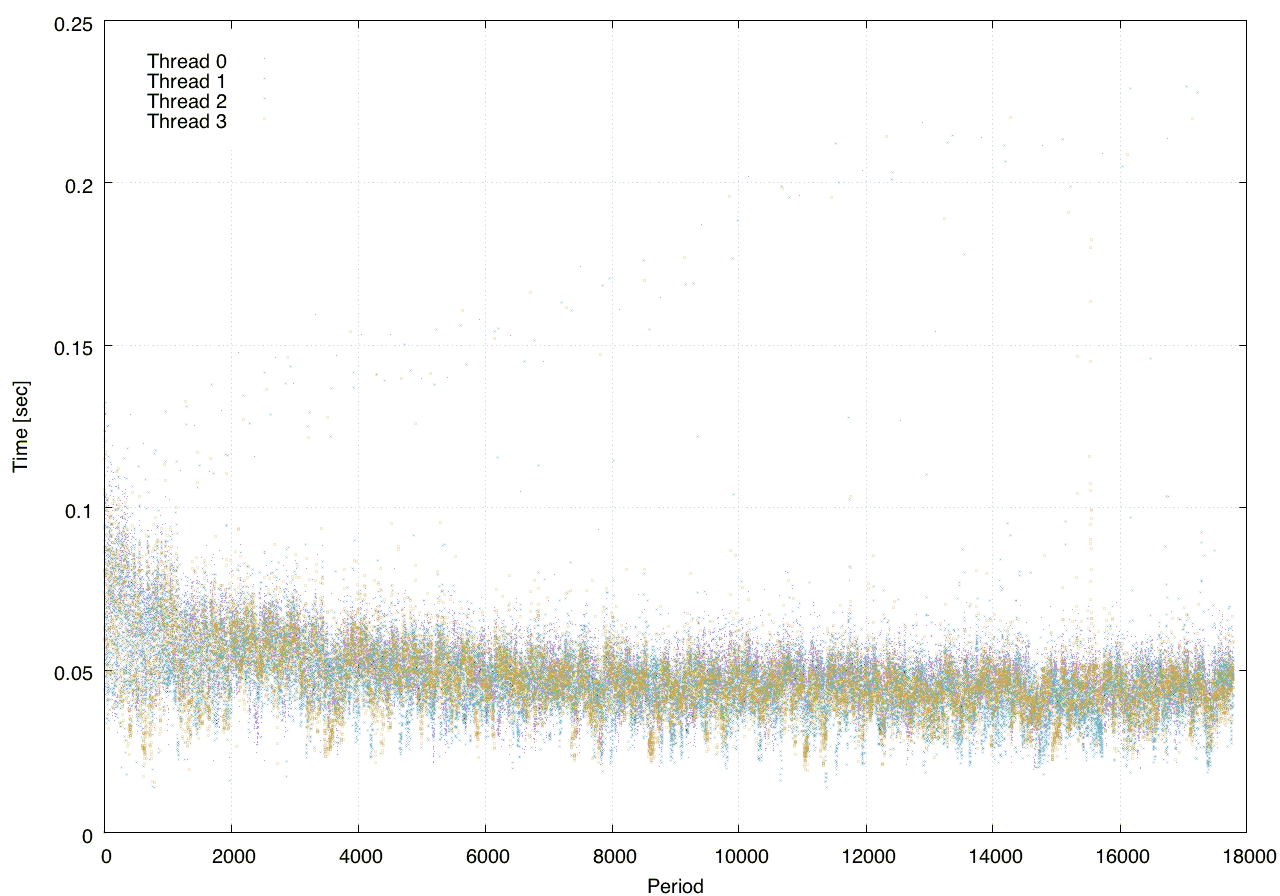
Task: Click the 6000 x-axis tick label
Action: click(x=485, y=856)
